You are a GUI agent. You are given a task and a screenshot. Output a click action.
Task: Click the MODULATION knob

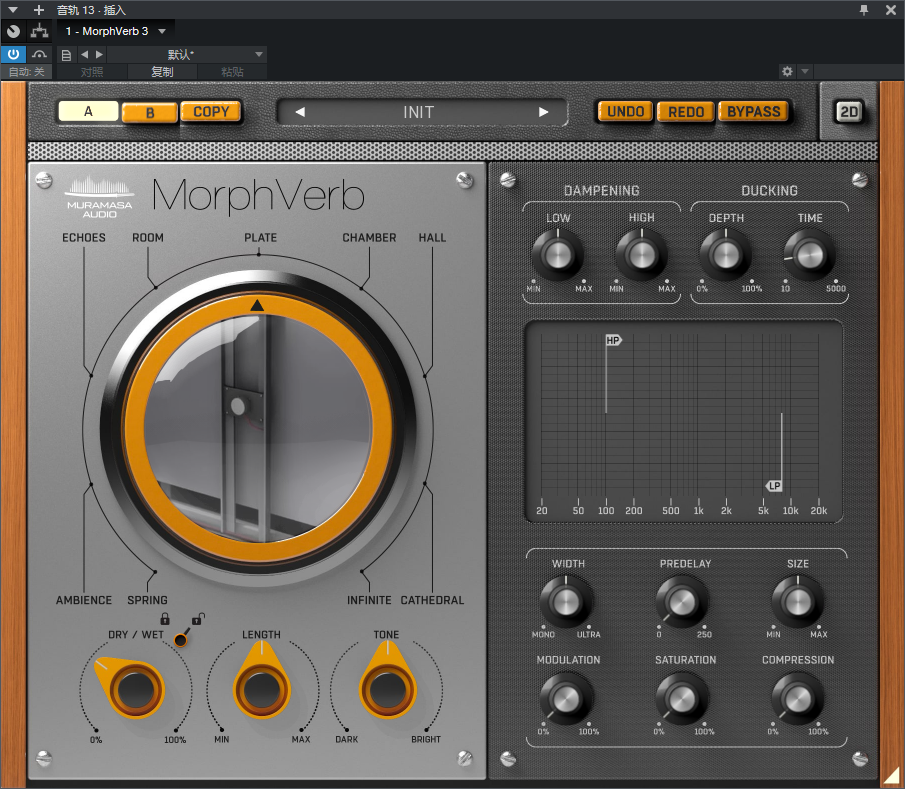[x=566, y=698]
